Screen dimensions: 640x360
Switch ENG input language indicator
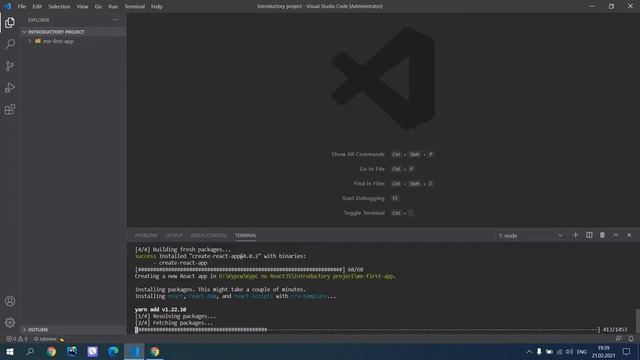(582, 351)
